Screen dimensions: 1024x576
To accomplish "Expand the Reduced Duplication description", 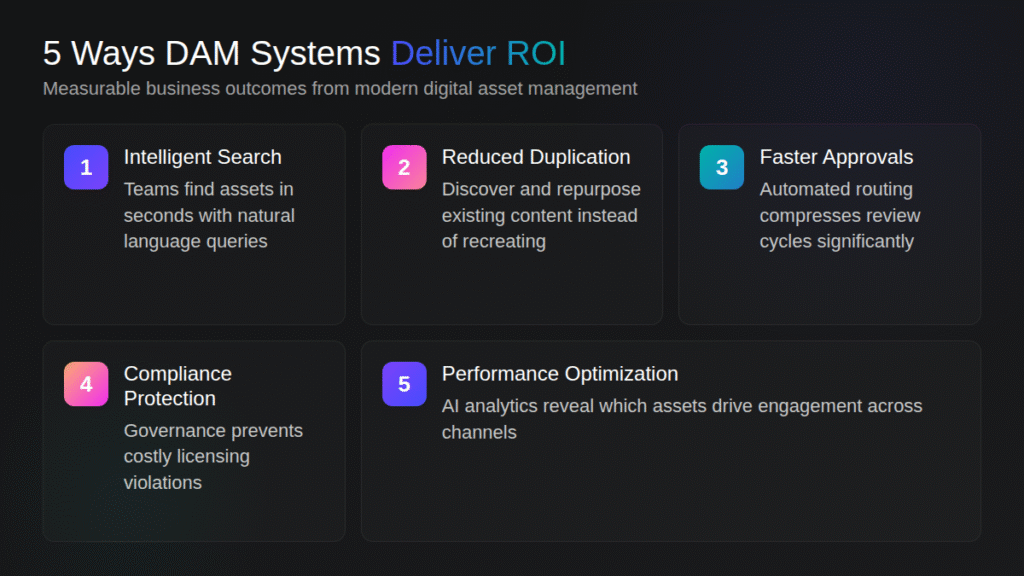I will (x=541, y=215).
